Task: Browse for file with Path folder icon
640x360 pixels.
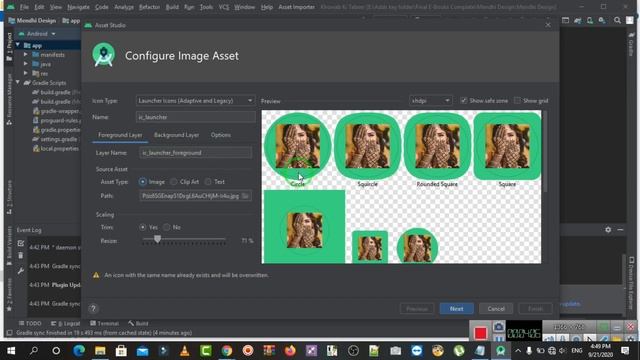Action: 245,196
